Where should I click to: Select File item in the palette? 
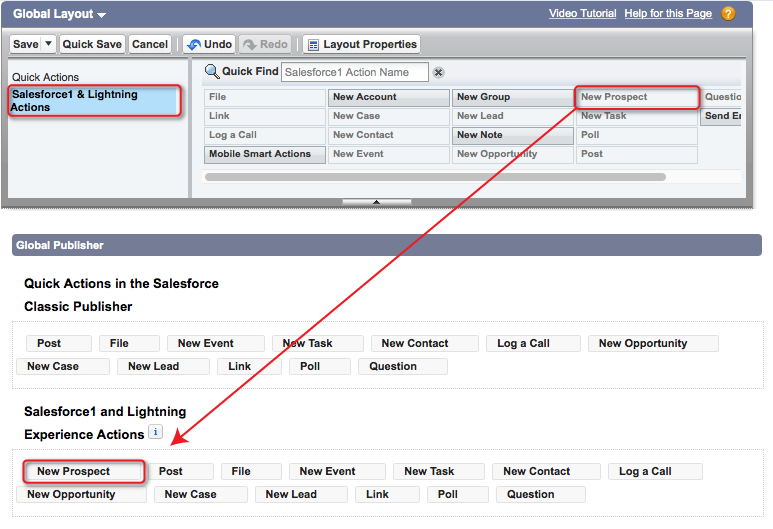(x=265, y=97)
